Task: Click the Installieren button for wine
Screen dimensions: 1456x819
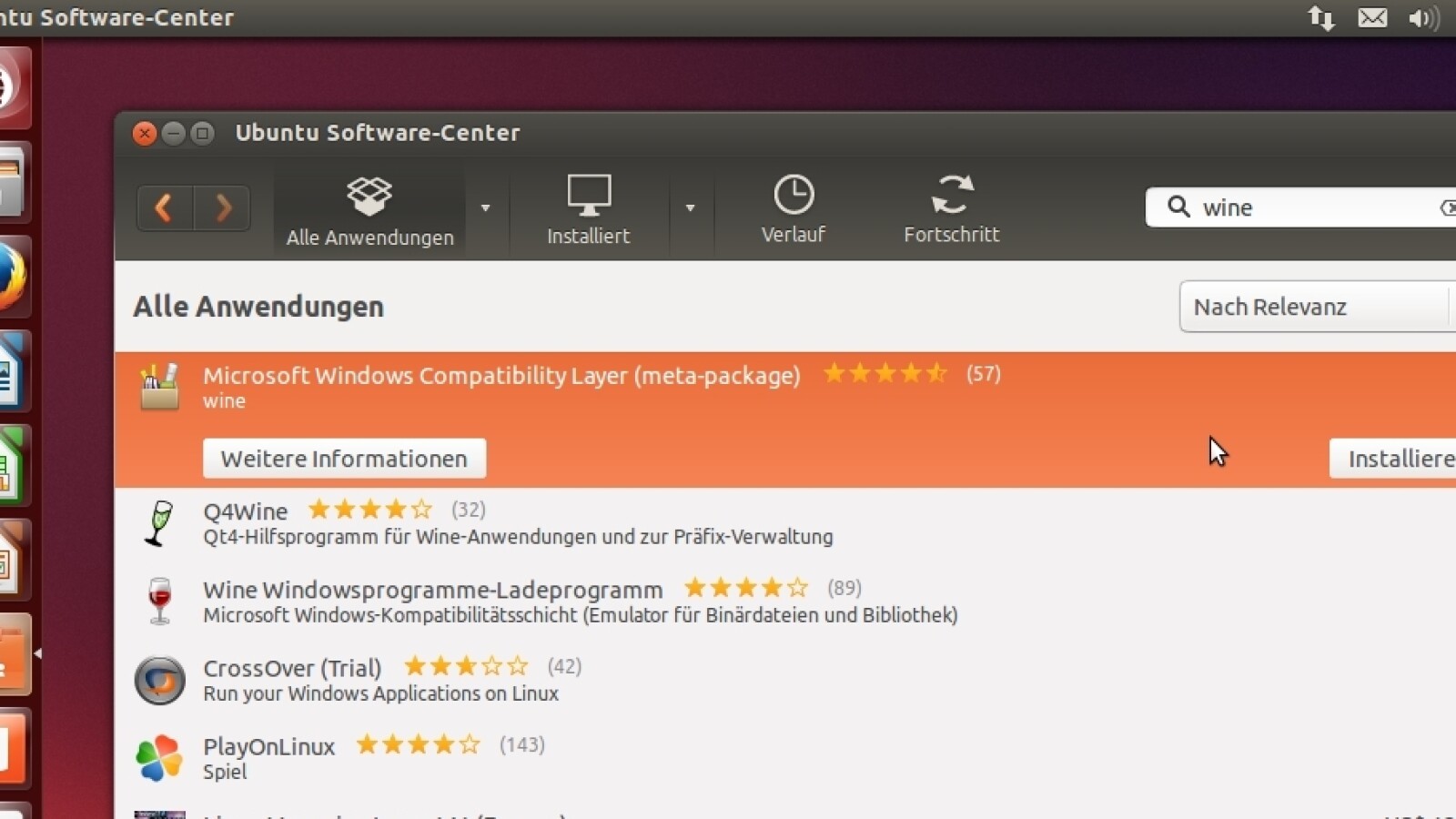Action: (x=1394, y=459)
